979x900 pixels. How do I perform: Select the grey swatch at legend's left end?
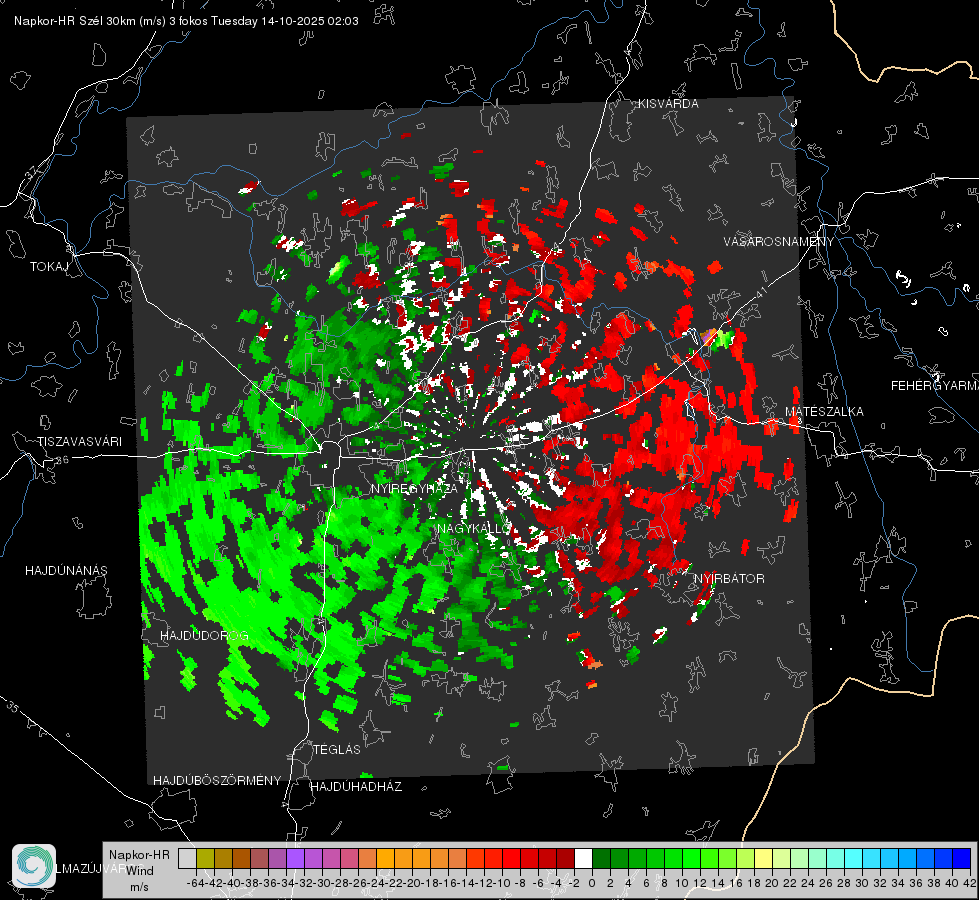point(187,858)
